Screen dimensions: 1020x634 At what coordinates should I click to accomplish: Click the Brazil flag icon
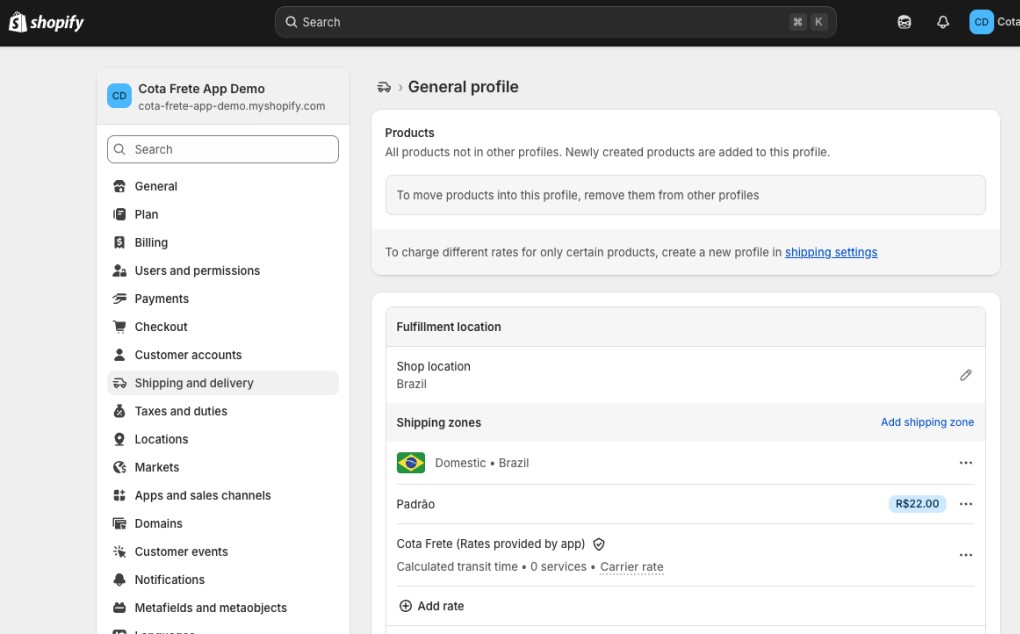[411, 463]
